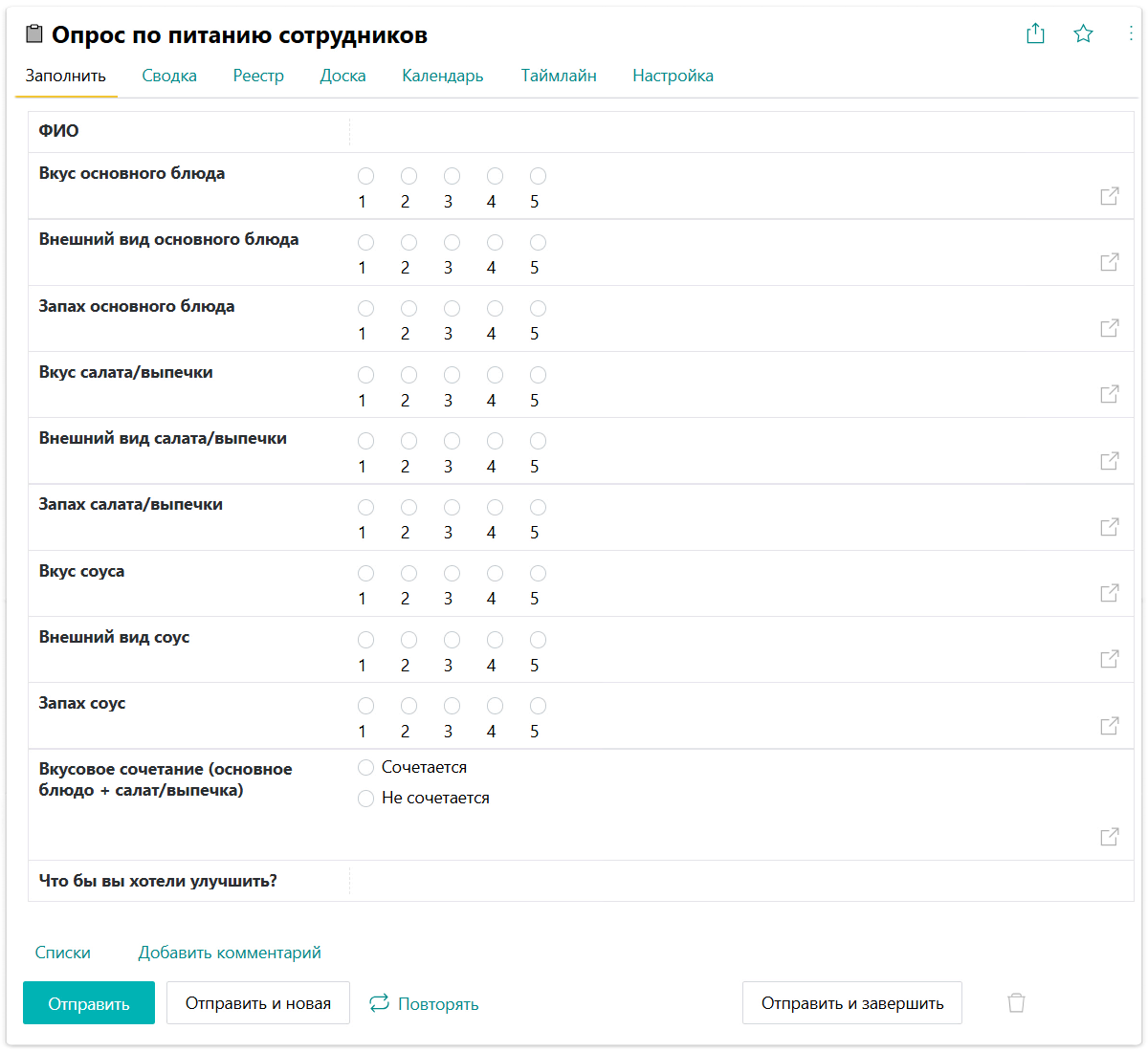Click the form title Опрос по питанию сотрудников
The image size is (1148, 1052).
239,35
